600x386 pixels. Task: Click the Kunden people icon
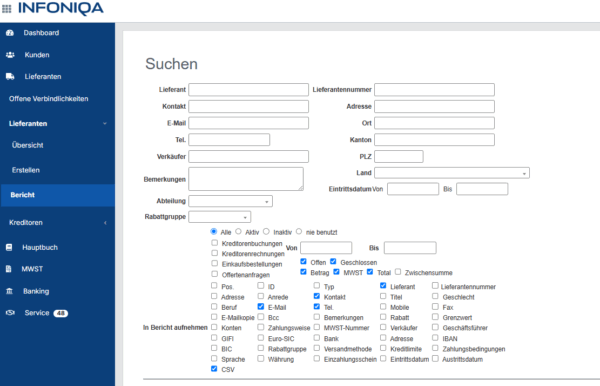(10, 55)
